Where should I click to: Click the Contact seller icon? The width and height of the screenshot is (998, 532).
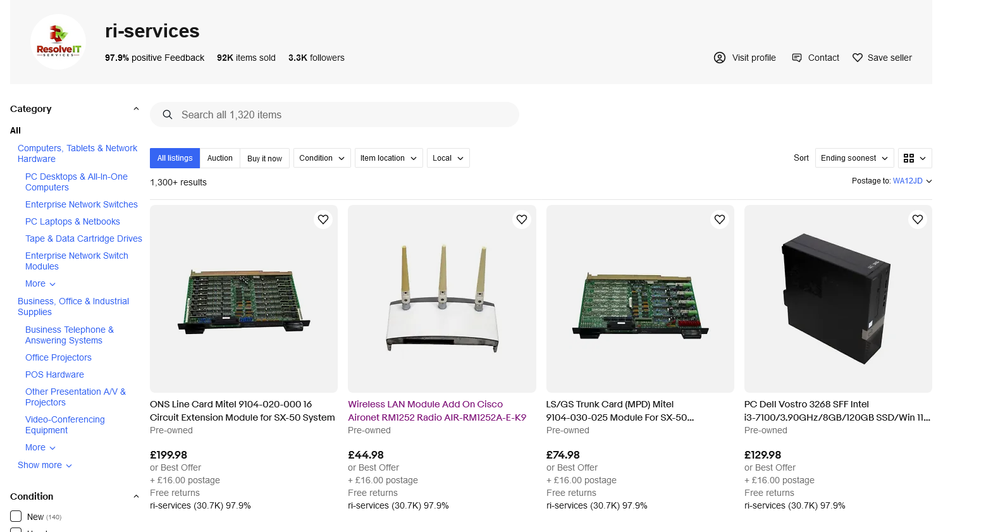[x=797, y=58]
